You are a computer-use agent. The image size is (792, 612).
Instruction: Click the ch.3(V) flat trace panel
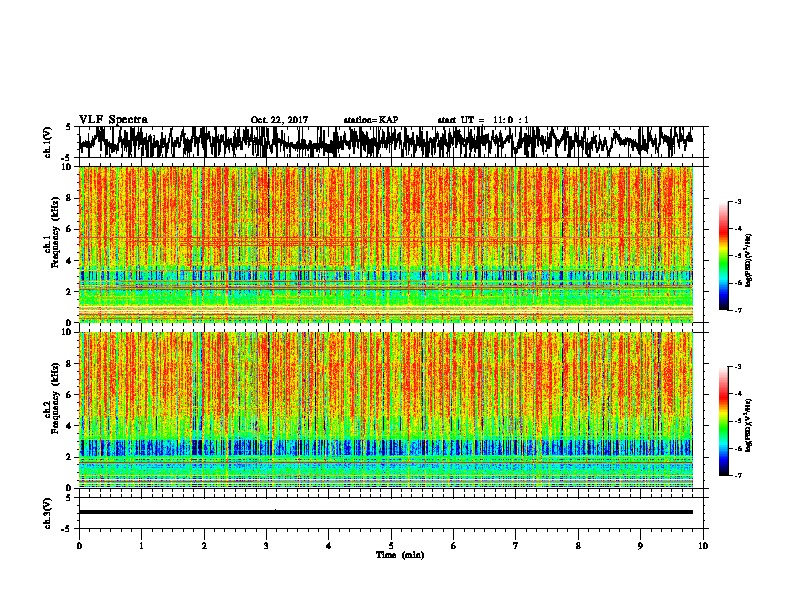click(391, 513)
